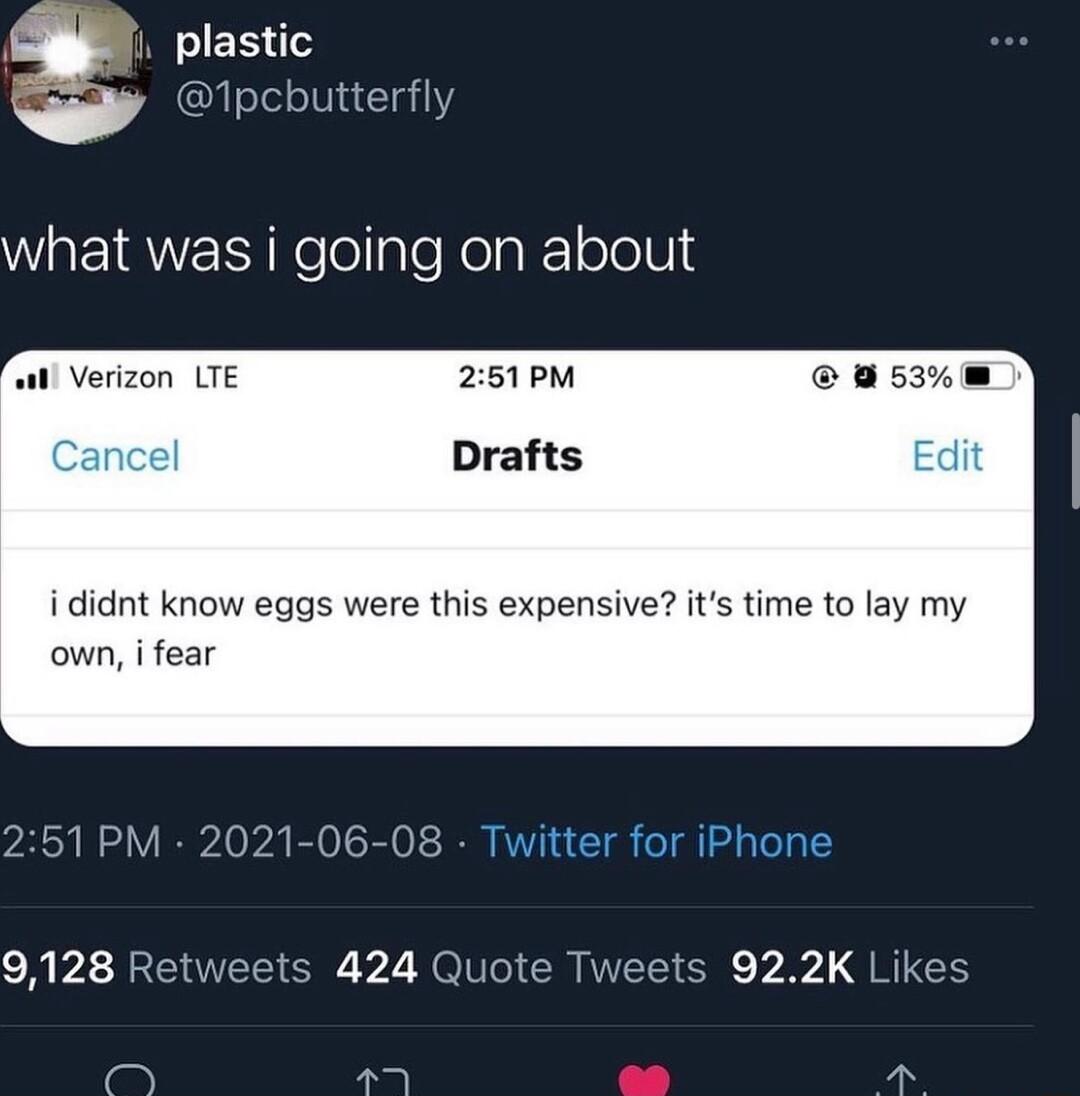
Task: View the 9,128 Retweets list
Action: [156, 967]
